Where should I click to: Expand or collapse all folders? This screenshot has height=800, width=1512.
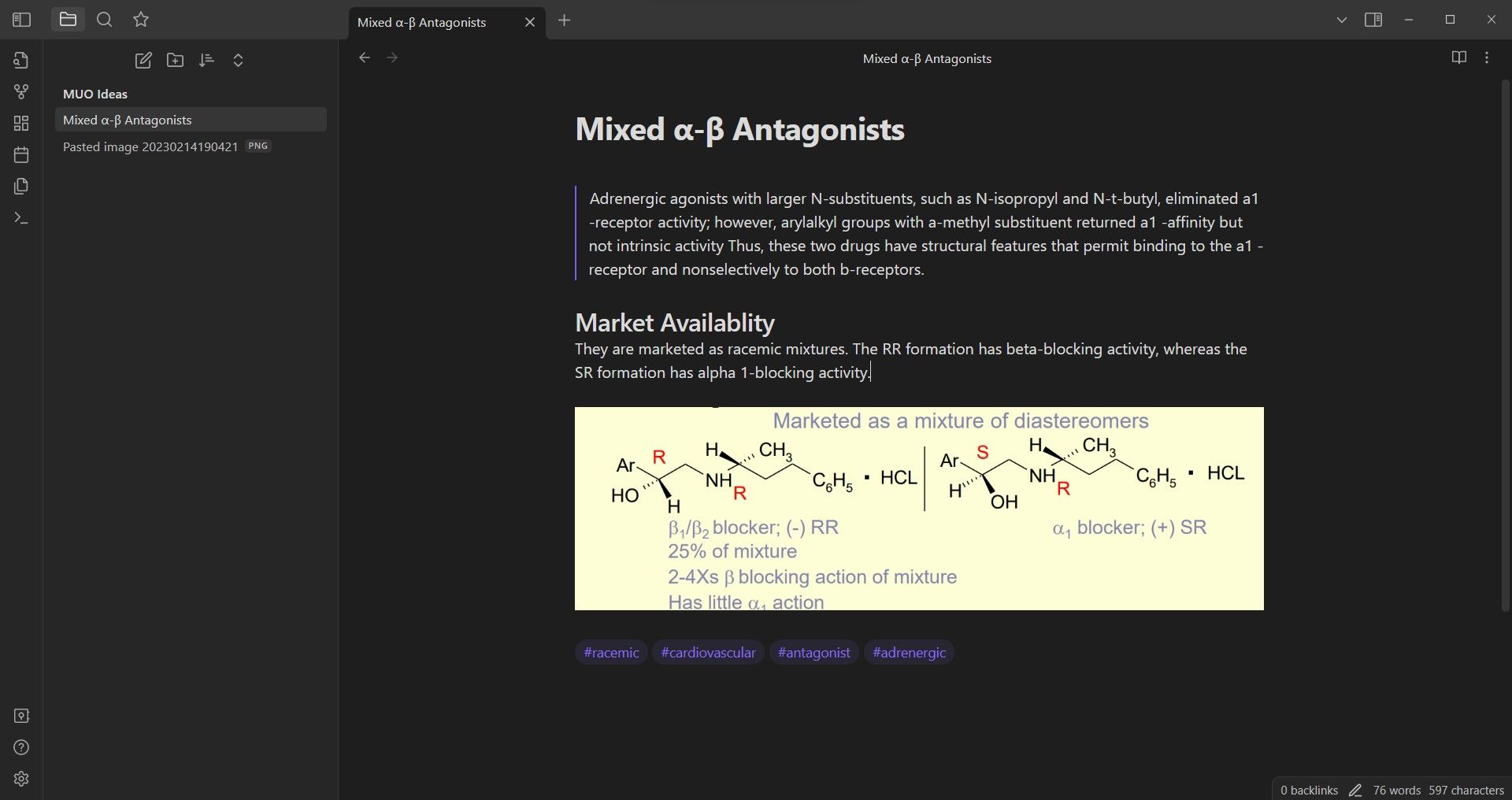pyautogui.click(x=238, y=61)
